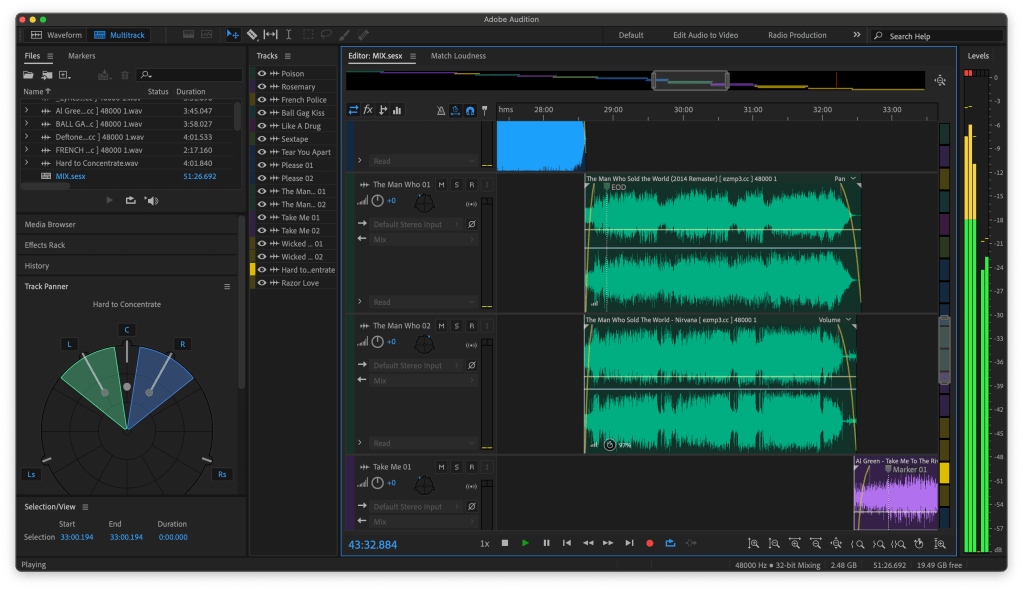This screenshot has width=1023, height=590.
Task: Open the fx effects view in editor
Action: 368,110
